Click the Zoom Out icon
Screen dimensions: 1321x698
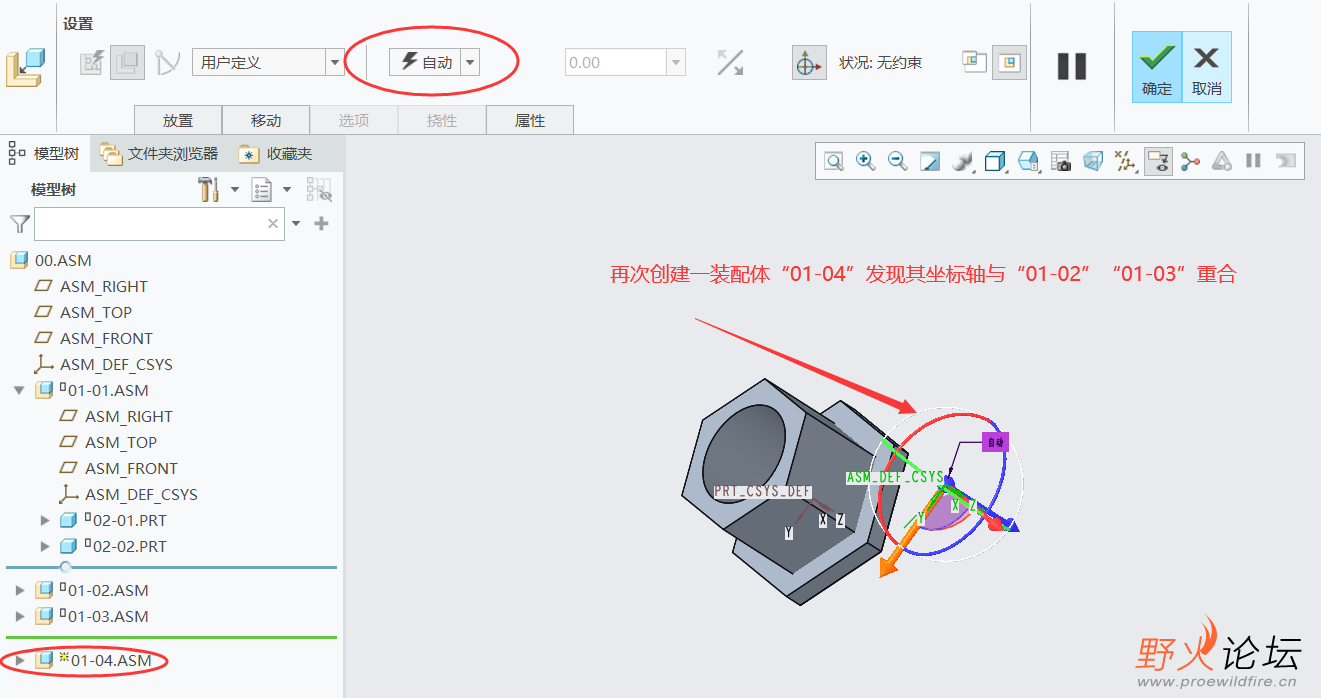[x=898, y=161]
